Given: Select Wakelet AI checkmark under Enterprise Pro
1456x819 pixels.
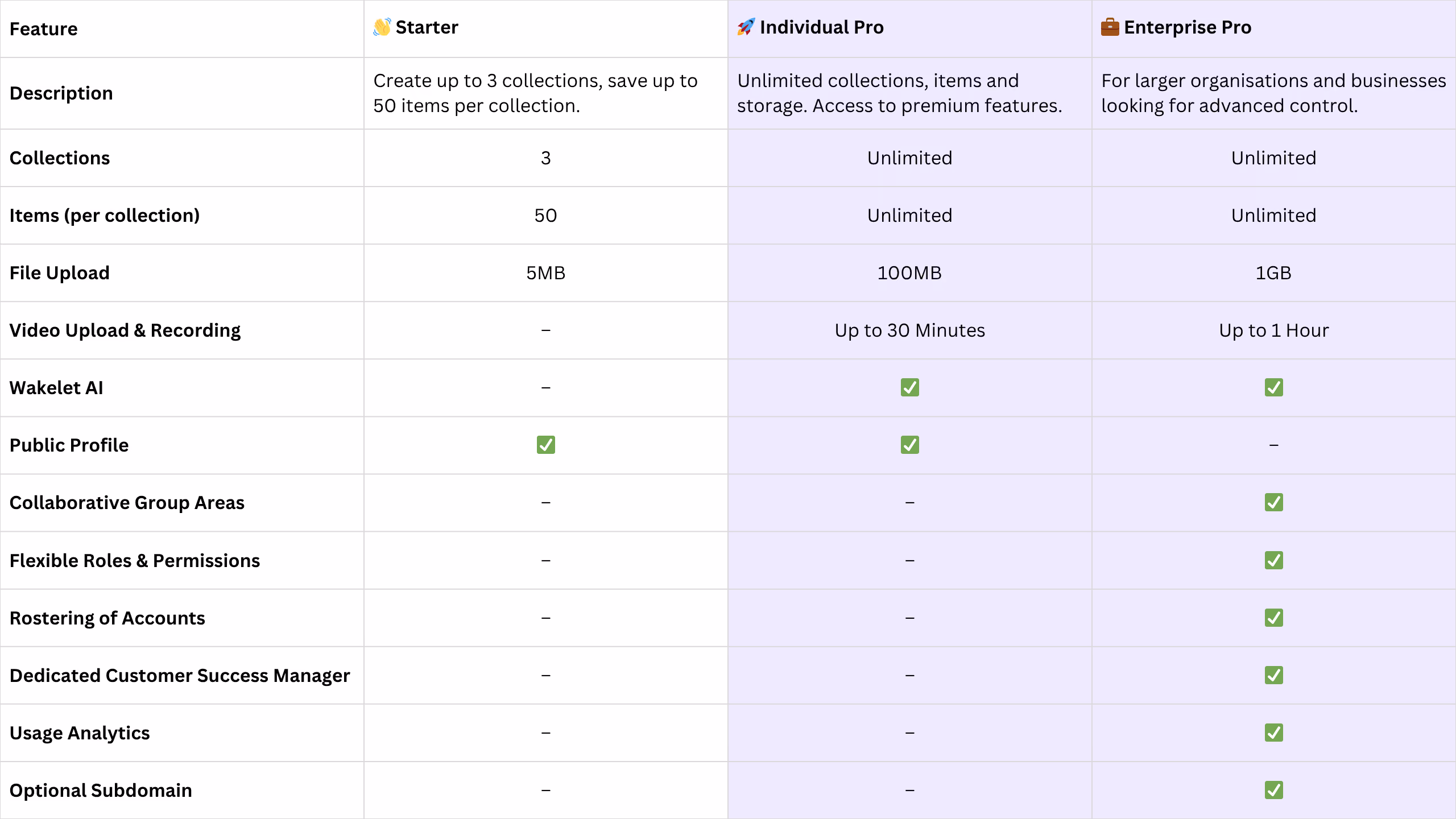Looking at the screenshot, I should click(1273, 387).
